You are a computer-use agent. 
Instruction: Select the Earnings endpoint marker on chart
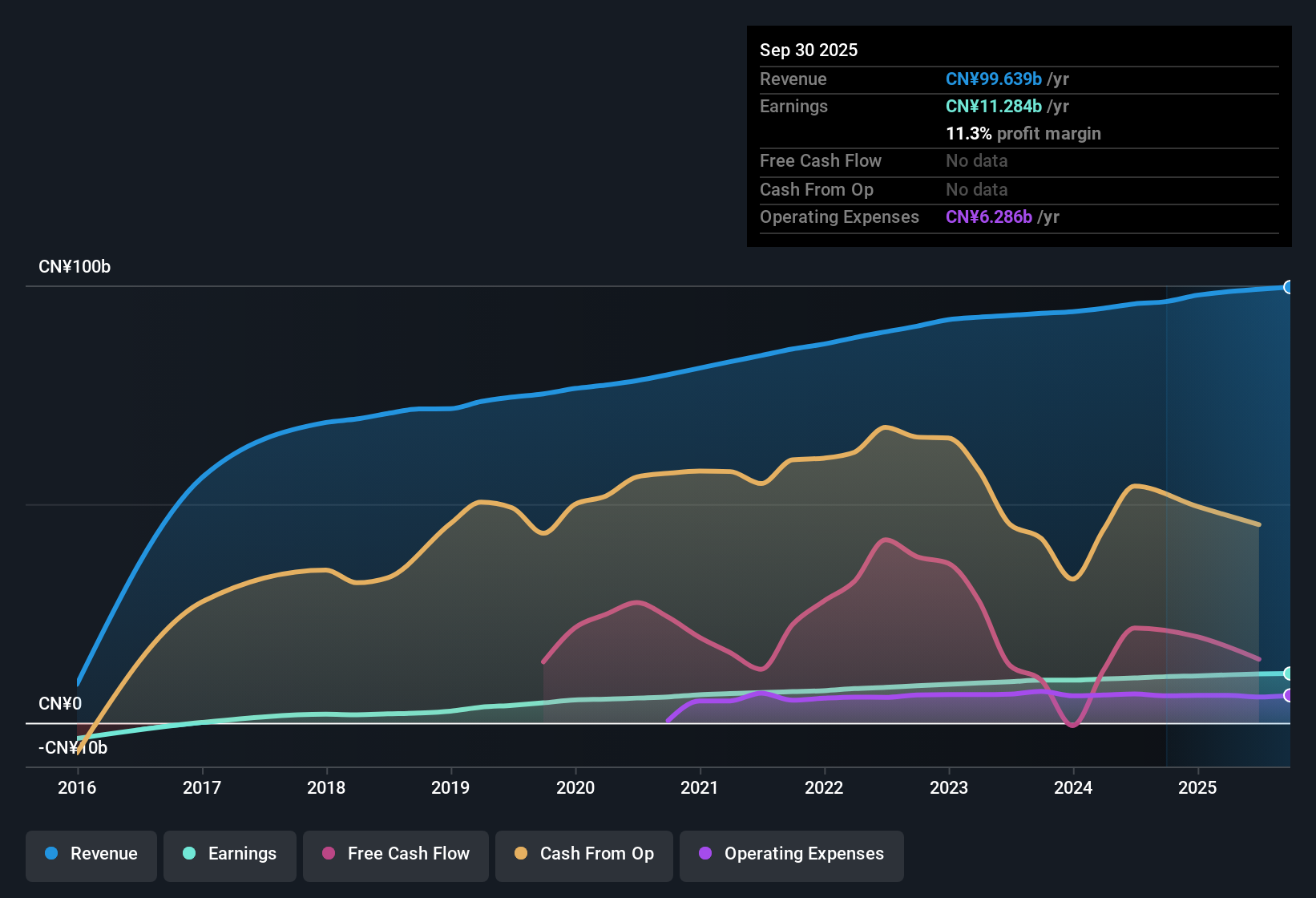coord(1289,673)
